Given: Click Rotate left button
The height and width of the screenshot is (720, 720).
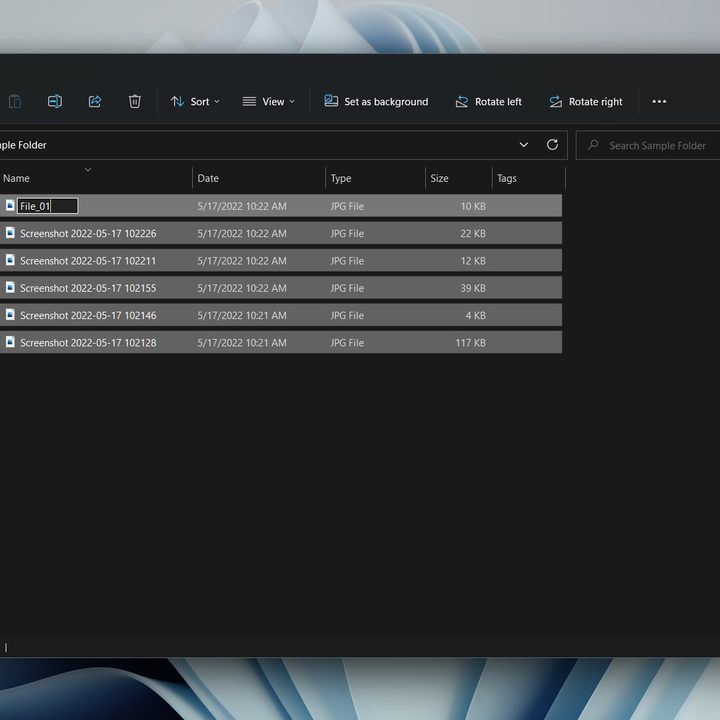Looking at the screenshot, I should [488, 101].
